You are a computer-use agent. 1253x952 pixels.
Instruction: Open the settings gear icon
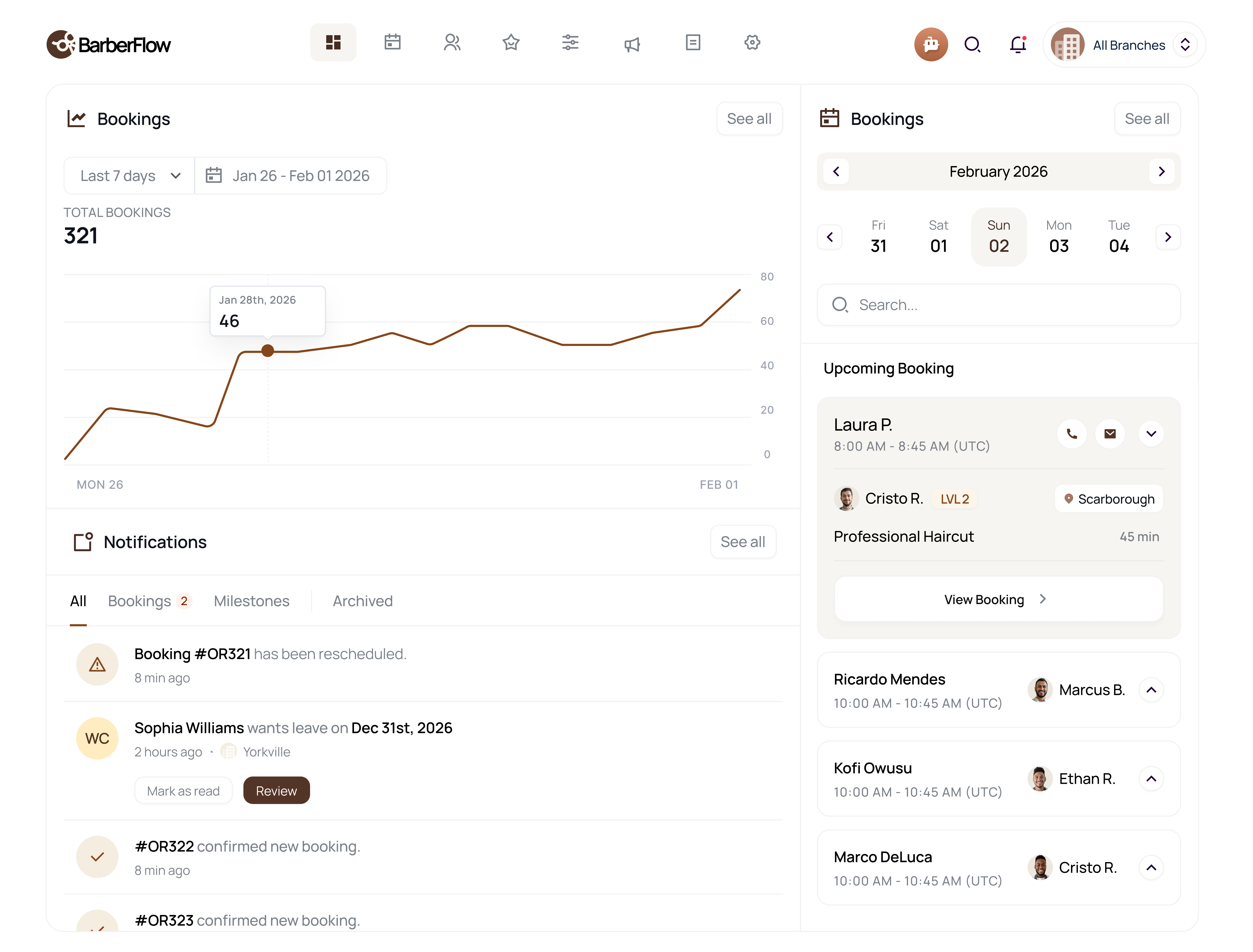(x=752, y=42)
